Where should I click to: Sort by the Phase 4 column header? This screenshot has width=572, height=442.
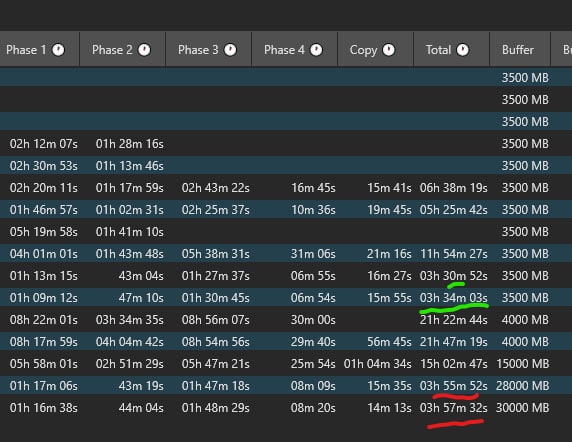[x=295, y=49]
